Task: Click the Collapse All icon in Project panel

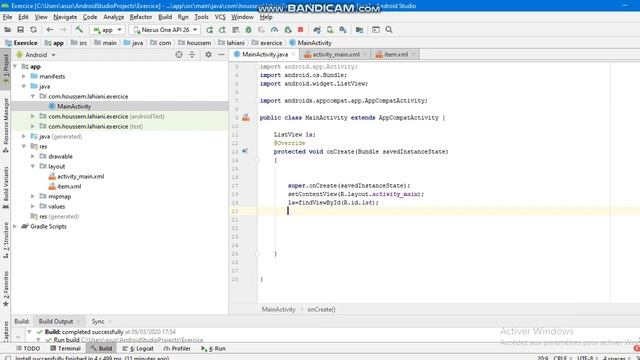Action: [192, 55]
